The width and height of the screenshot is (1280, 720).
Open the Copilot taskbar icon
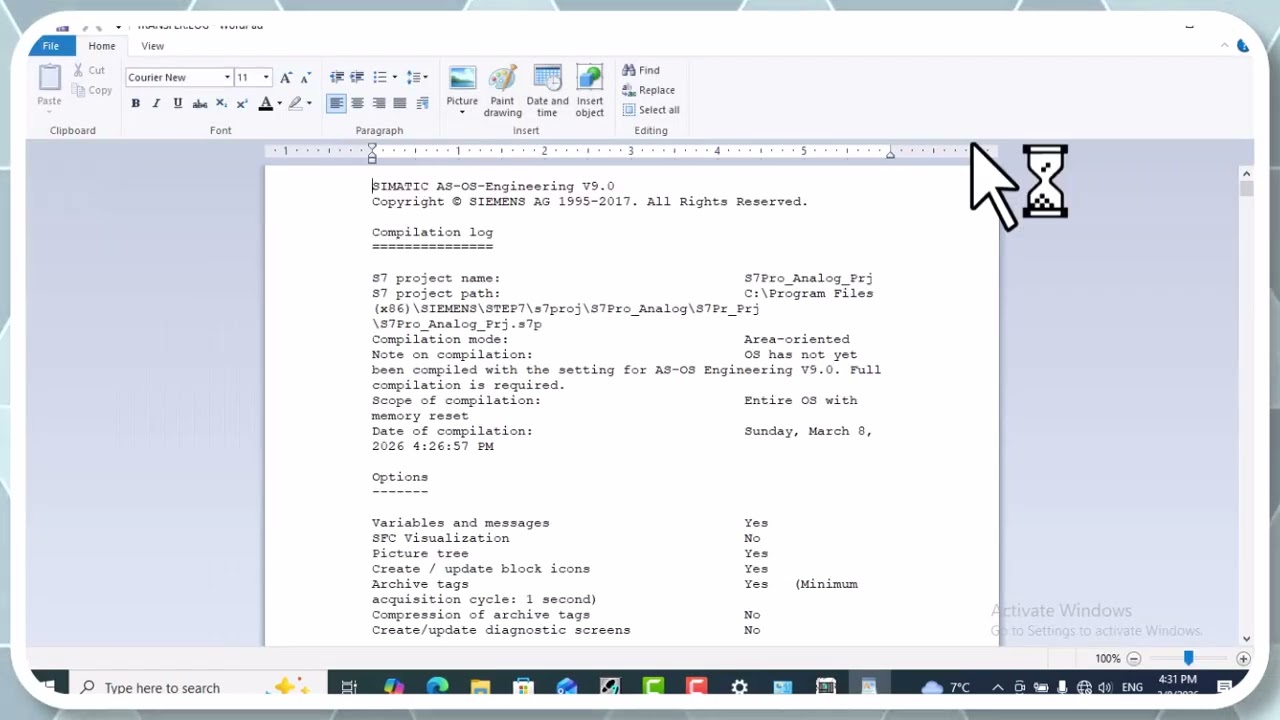(394, 687)
